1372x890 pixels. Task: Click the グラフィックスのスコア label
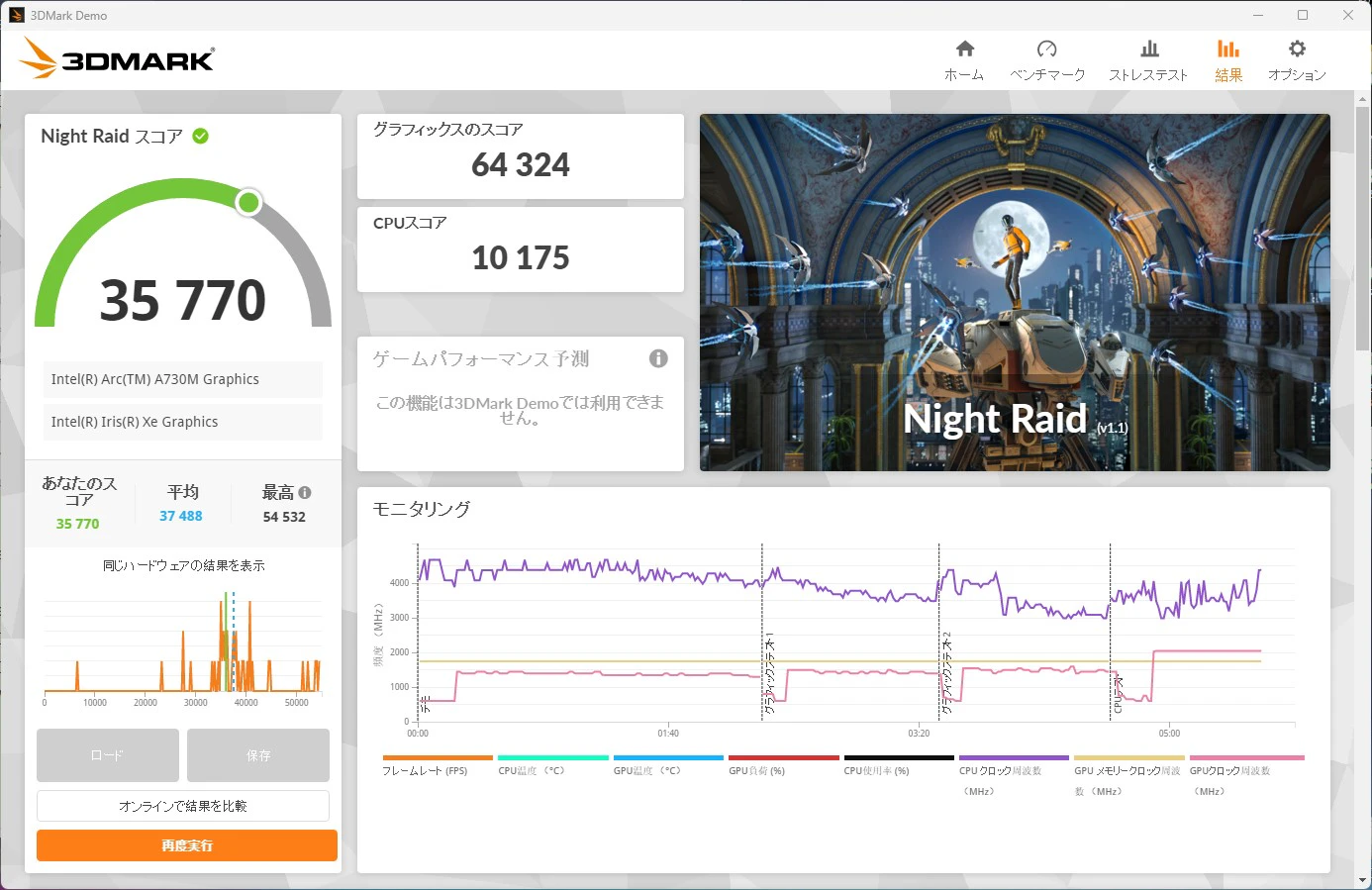point(447,129)
